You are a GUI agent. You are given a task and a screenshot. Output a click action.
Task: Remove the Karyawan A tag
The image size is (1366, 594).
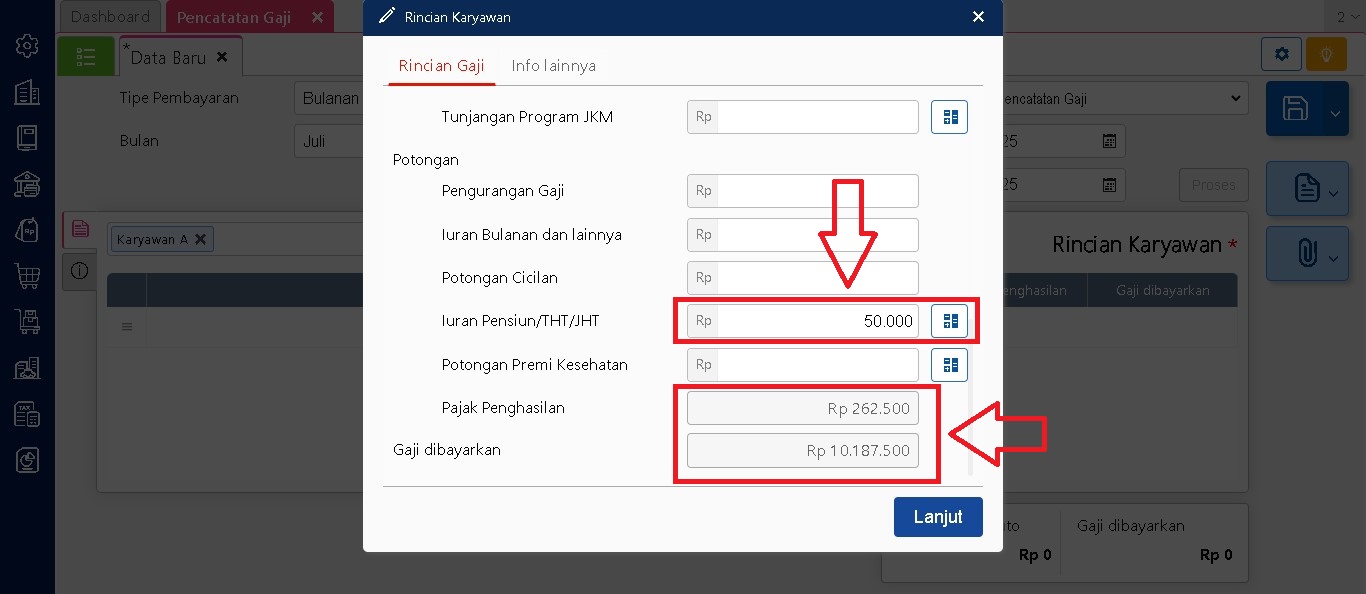(200, 239)
